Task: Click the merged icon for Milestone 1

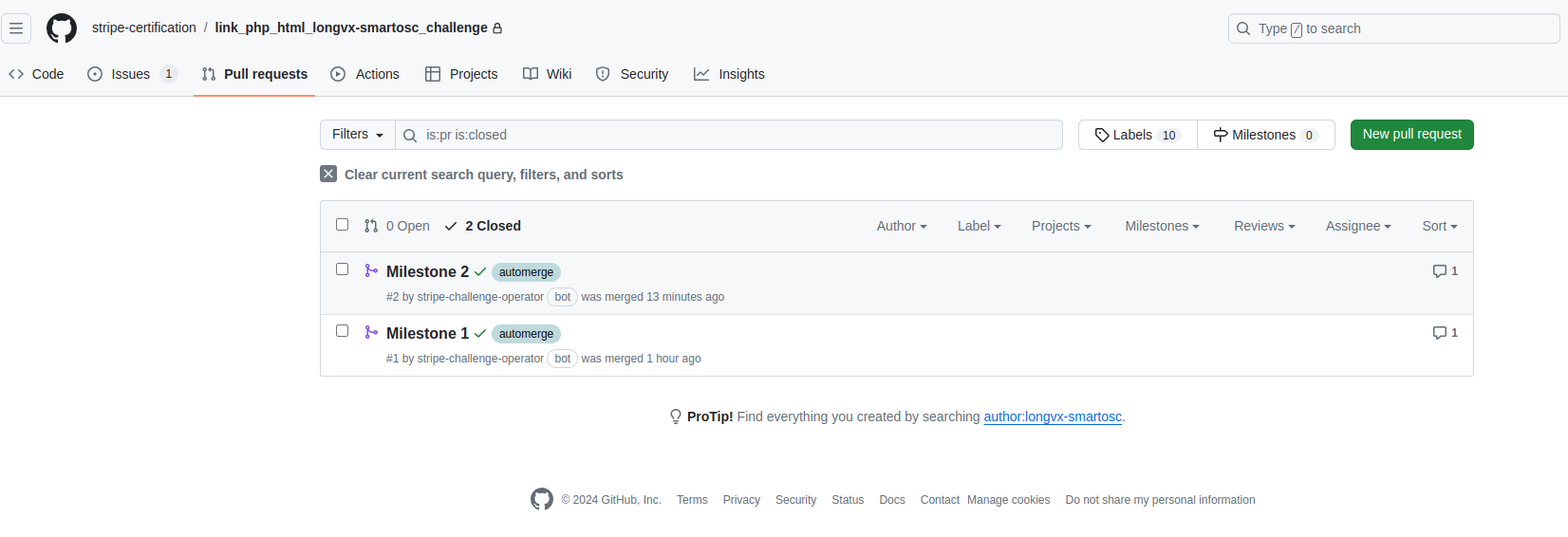Action: point(371,332)
